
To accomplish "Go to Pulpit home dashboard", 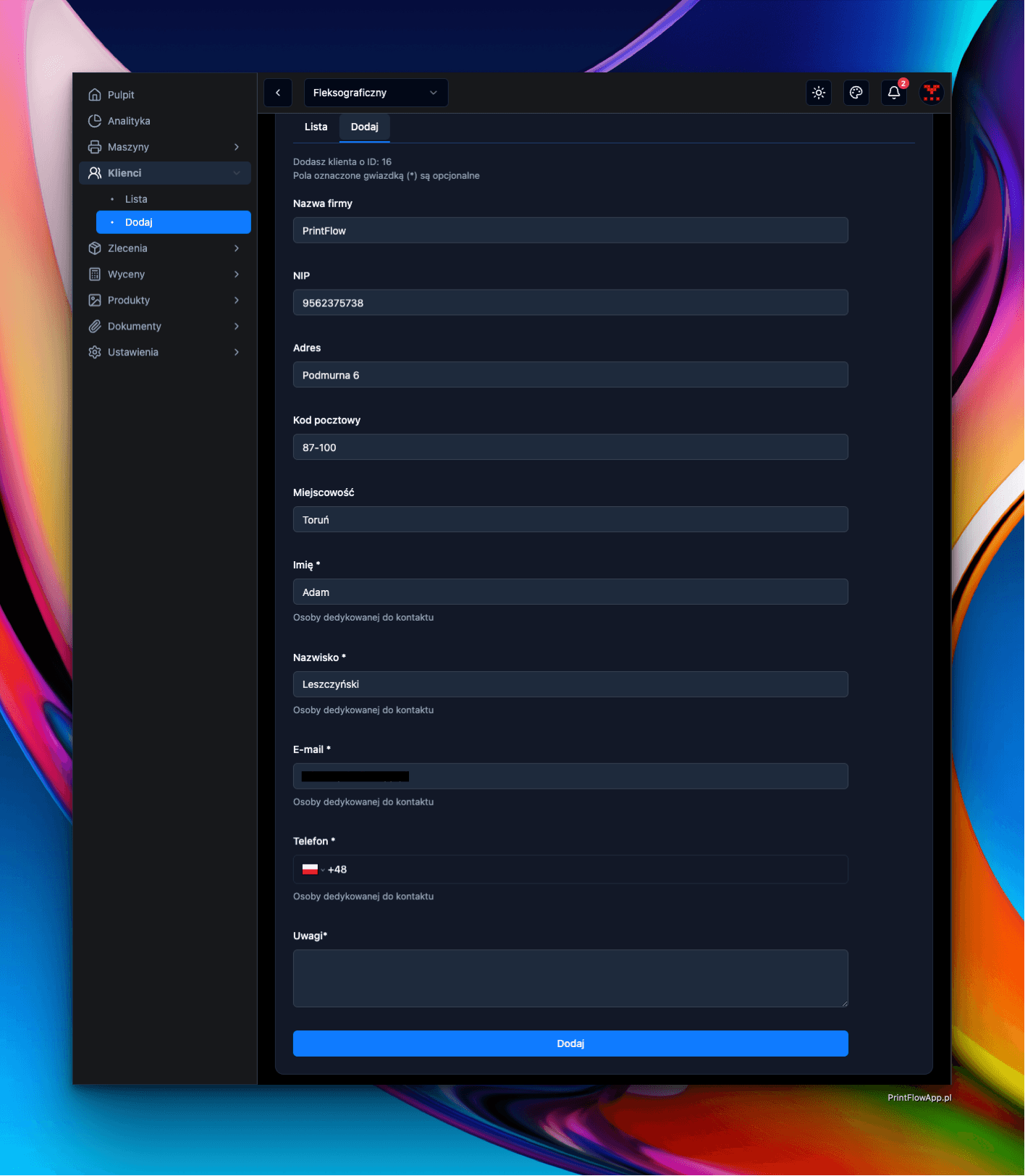I will [121, 95].
